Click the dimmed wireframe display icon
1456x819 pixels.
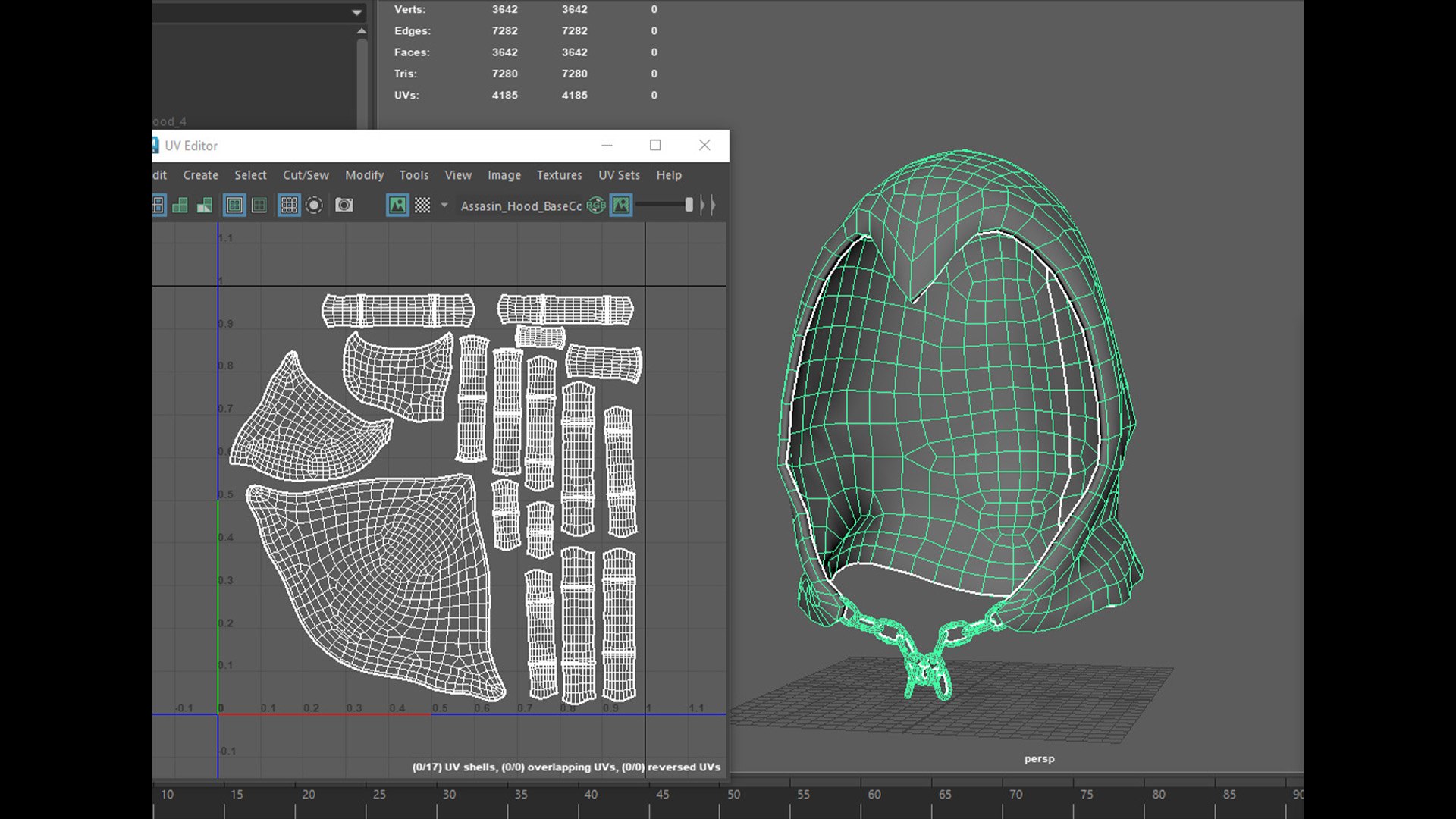pyautogui.click(x=259, y=206)
